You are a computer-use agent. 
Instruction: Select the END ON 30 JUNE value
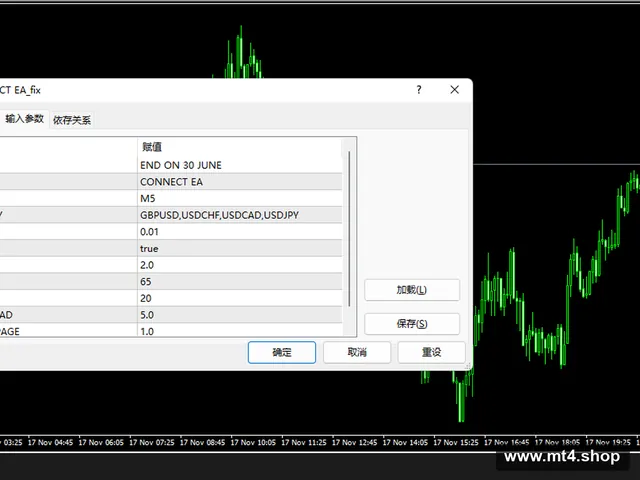[240, 165]
